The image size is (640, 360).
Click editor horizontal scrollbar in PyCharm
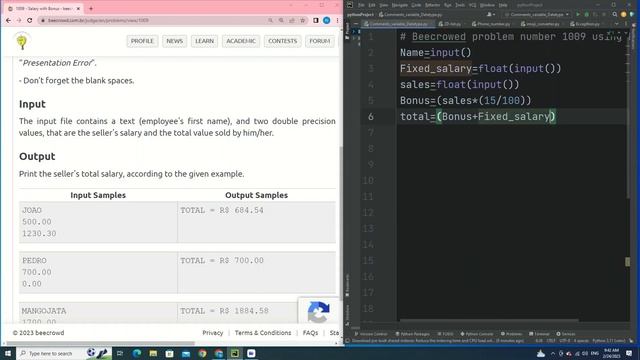pos(489,320)
